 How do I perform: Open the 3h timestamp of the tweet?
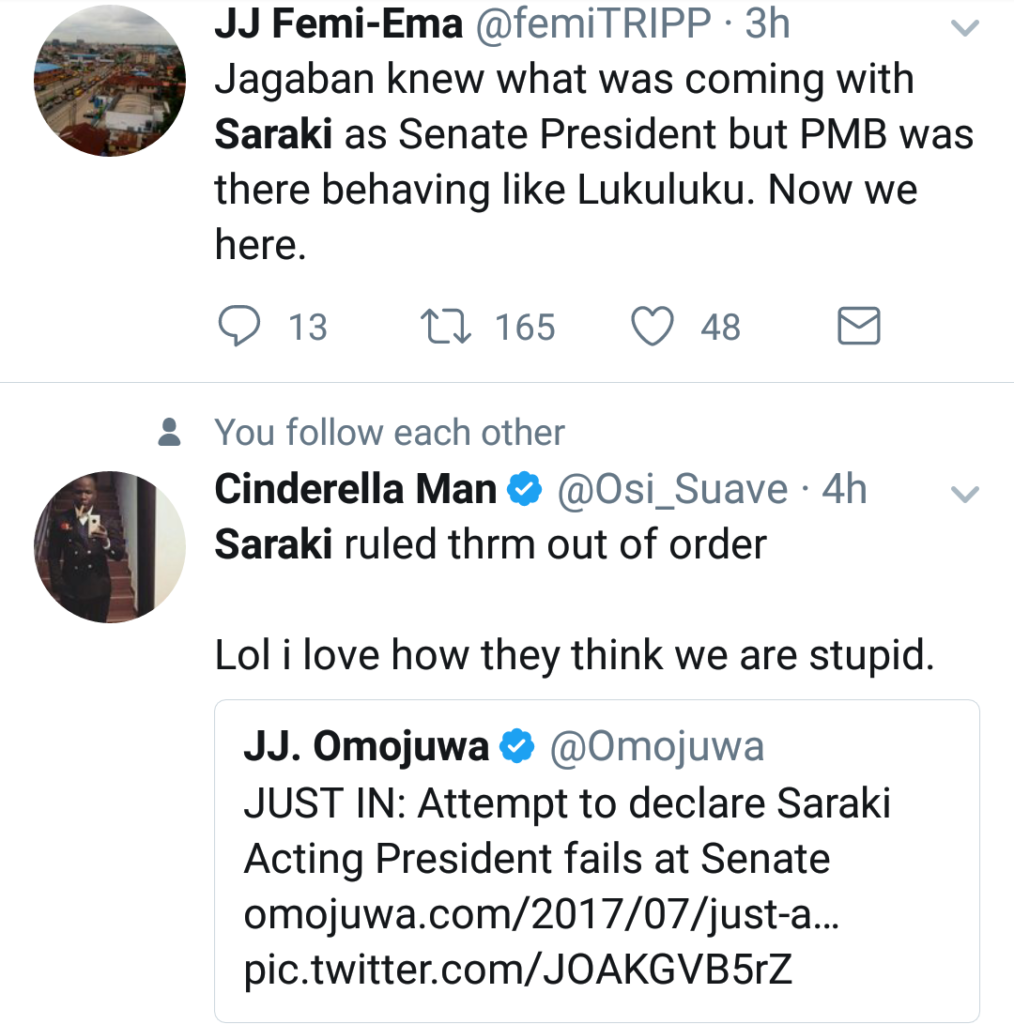point(767,25)
